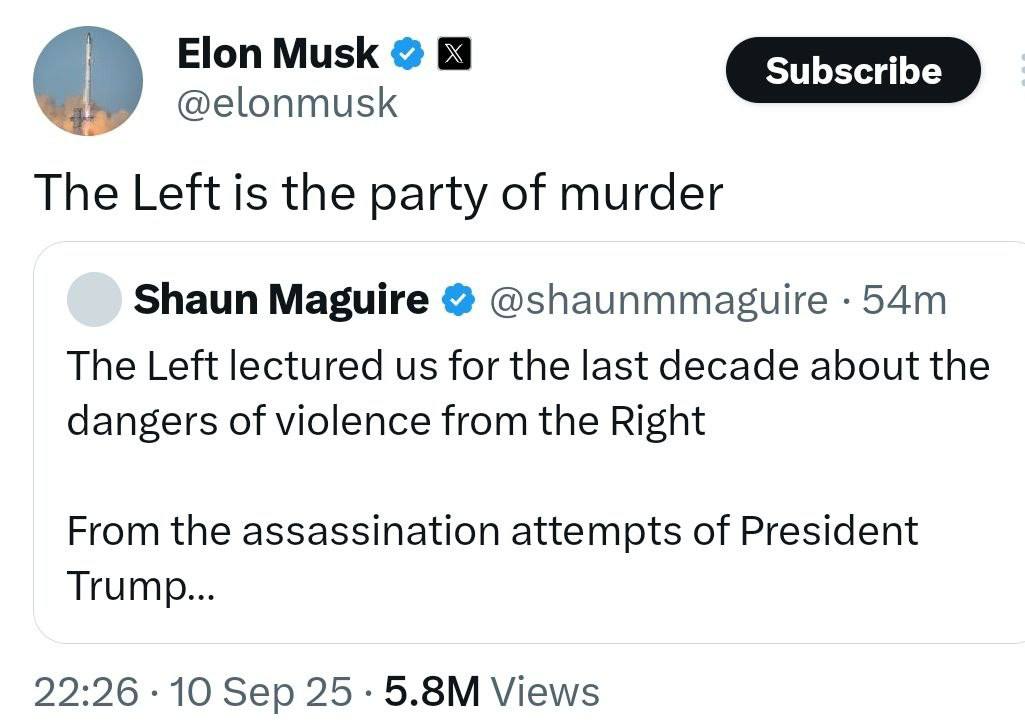Open the @elonmusk handle link
Image resolution: width=1025 pixels, height=728 pixels.
pos(287,103)
